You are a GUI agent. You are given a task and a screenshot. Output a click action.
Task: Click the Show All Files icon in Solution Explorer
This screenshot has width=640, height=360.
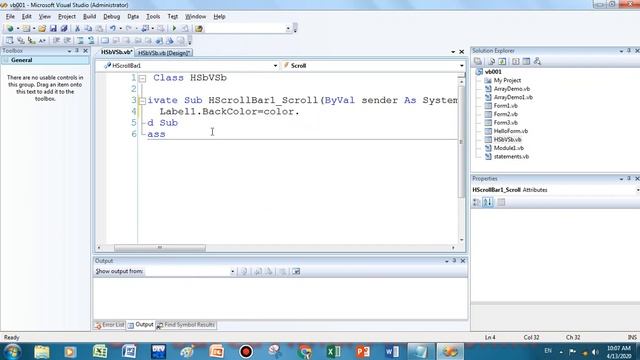(x=491, y=61)
